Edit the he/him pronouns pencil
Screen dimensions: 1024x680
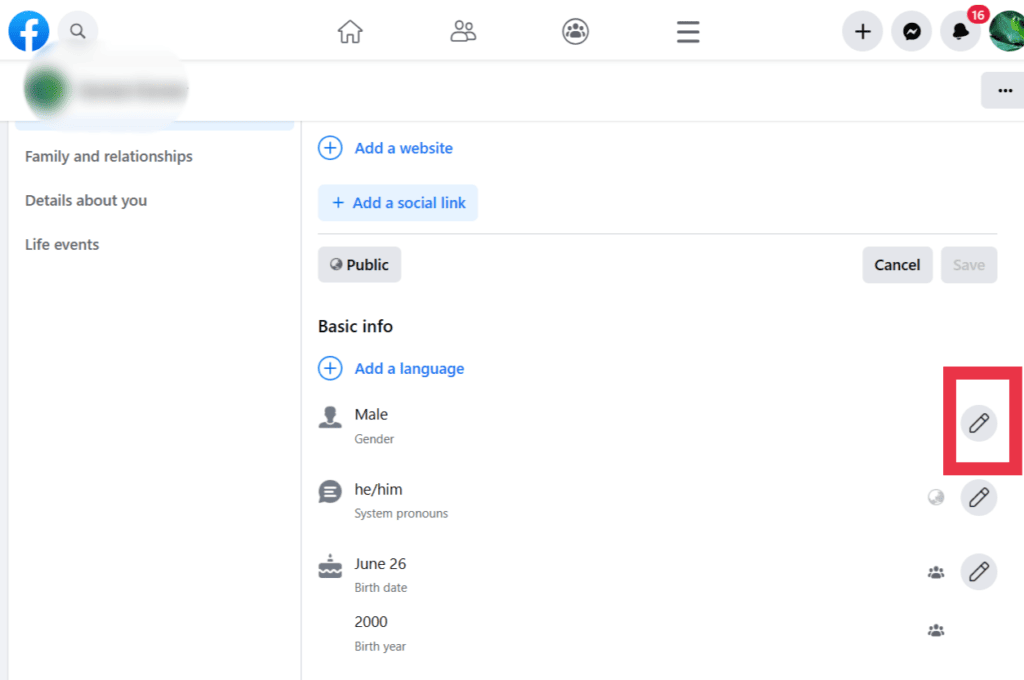coord(978,498)
